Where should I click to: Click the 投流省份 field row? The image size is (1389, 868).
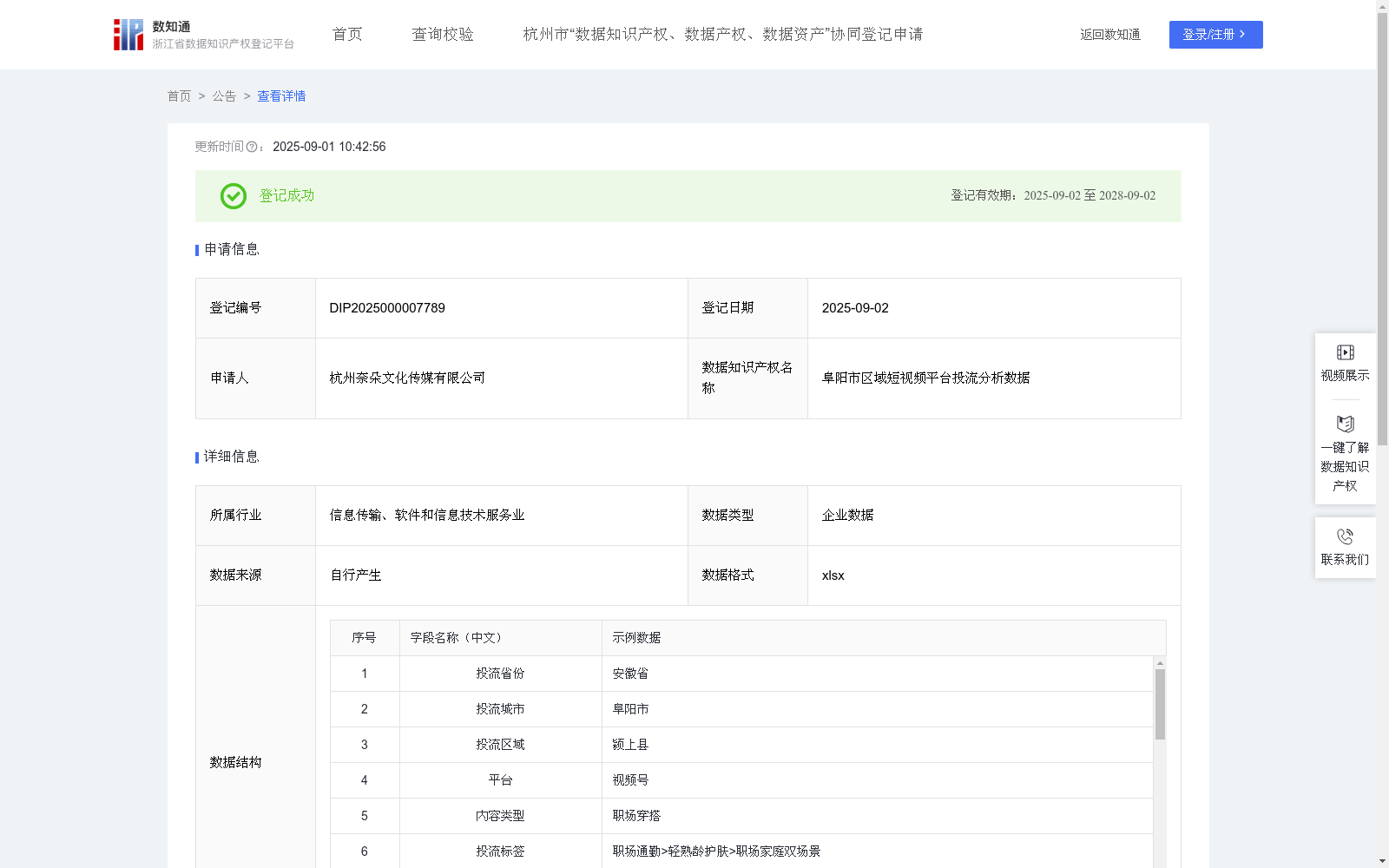click(741, 674)
